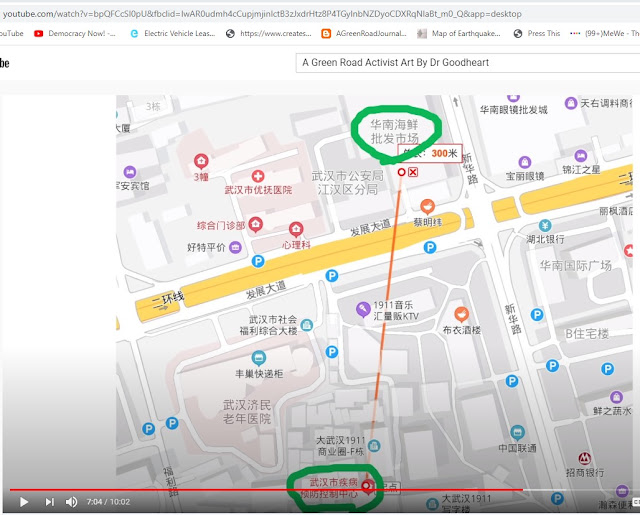Seek on the red video progress bar
640x515 pixels.
266,489
